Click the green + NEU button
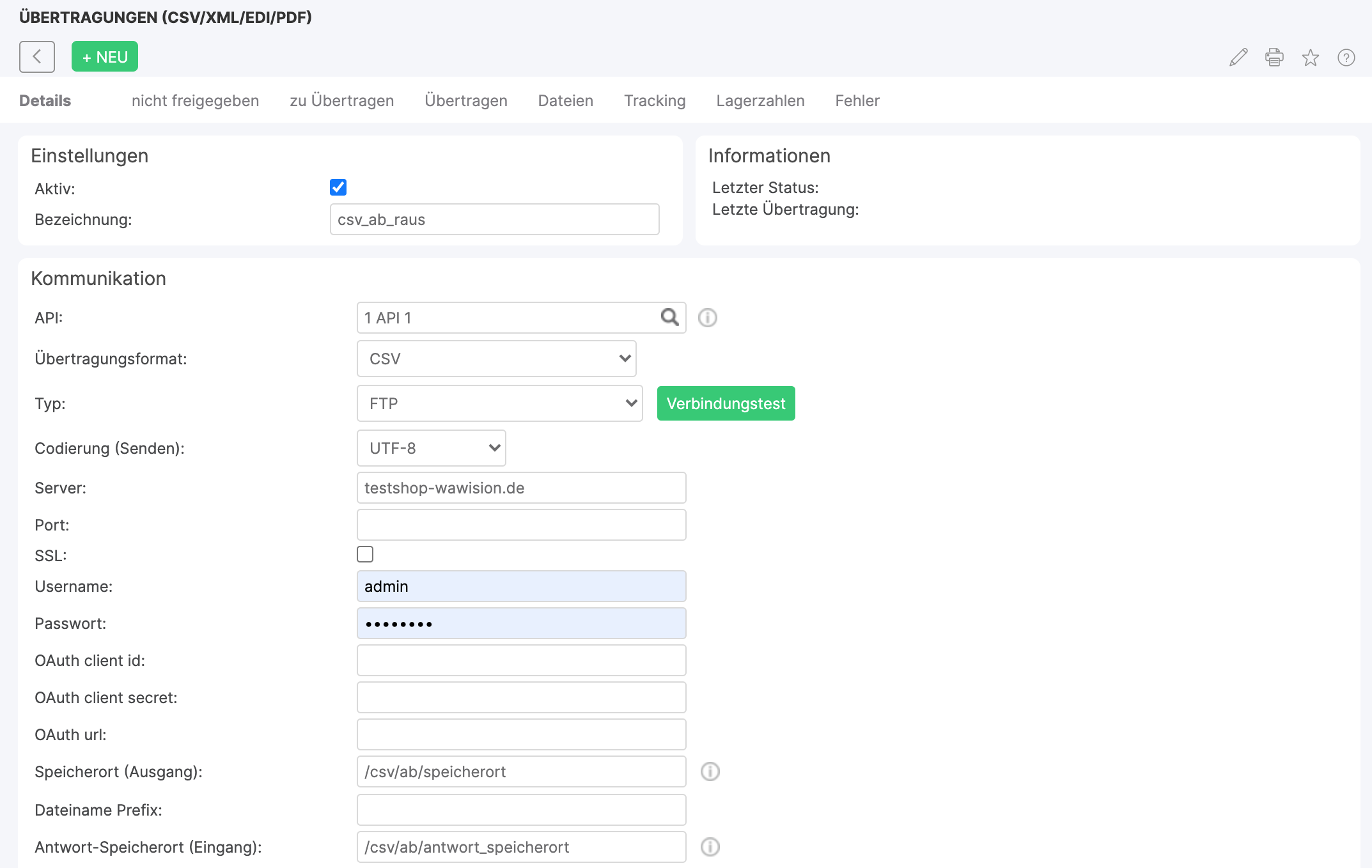 (x=105, y=57)
